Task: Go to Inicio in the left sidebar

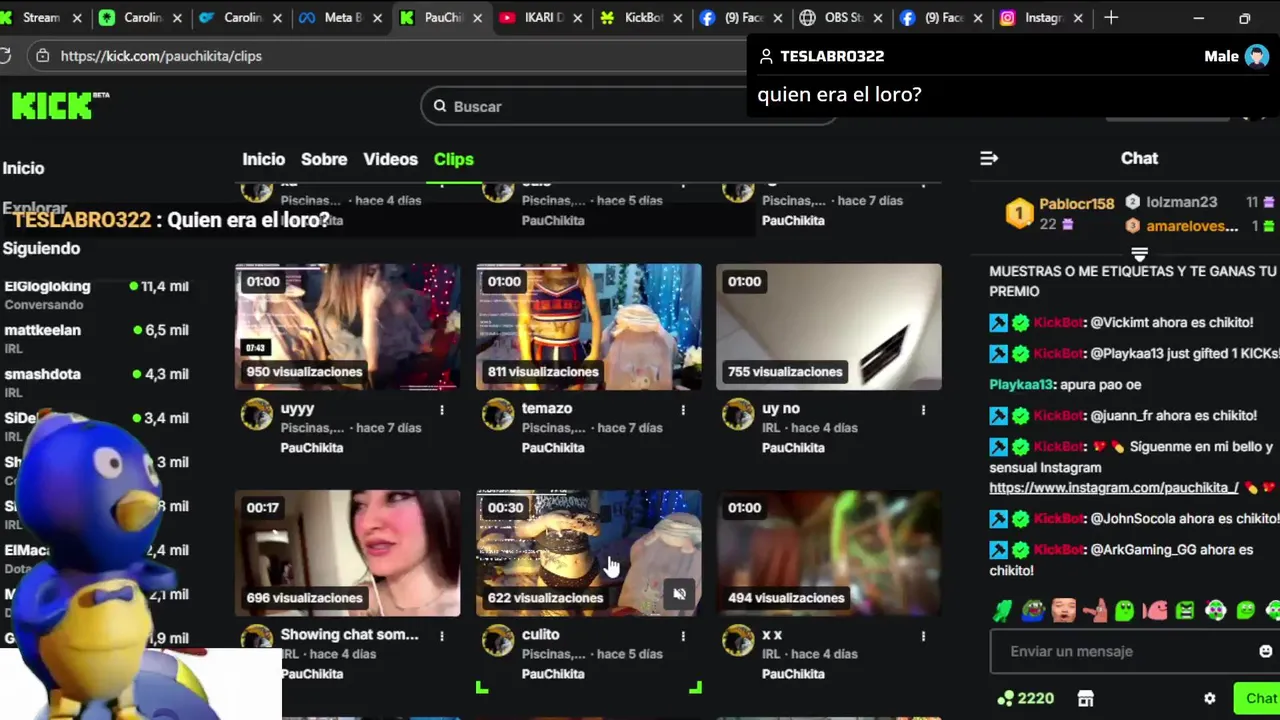Action: tap(23, 168)
